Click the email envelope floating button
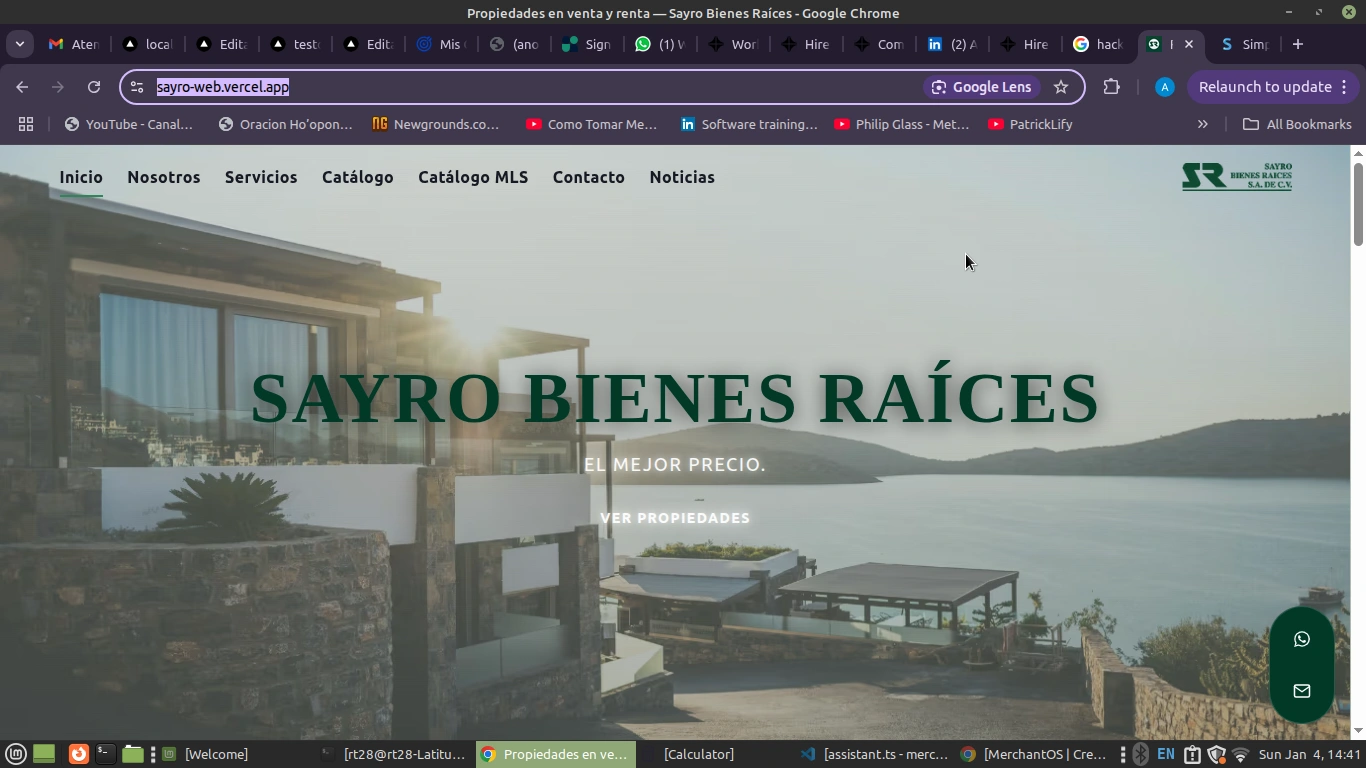 [x=1301, y=691]
